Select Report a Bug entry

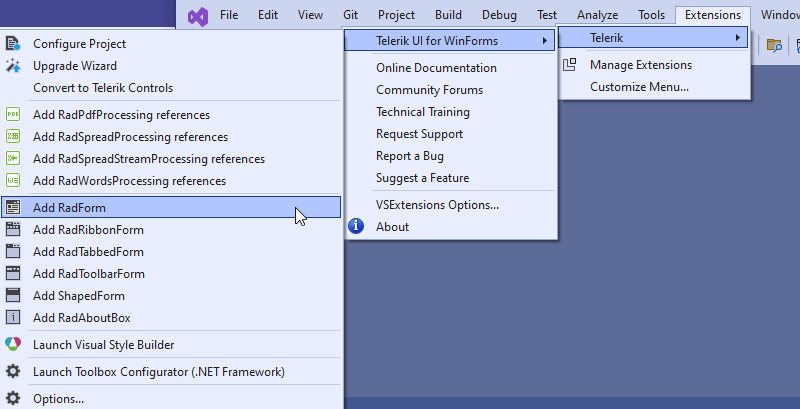coord(410,156)
